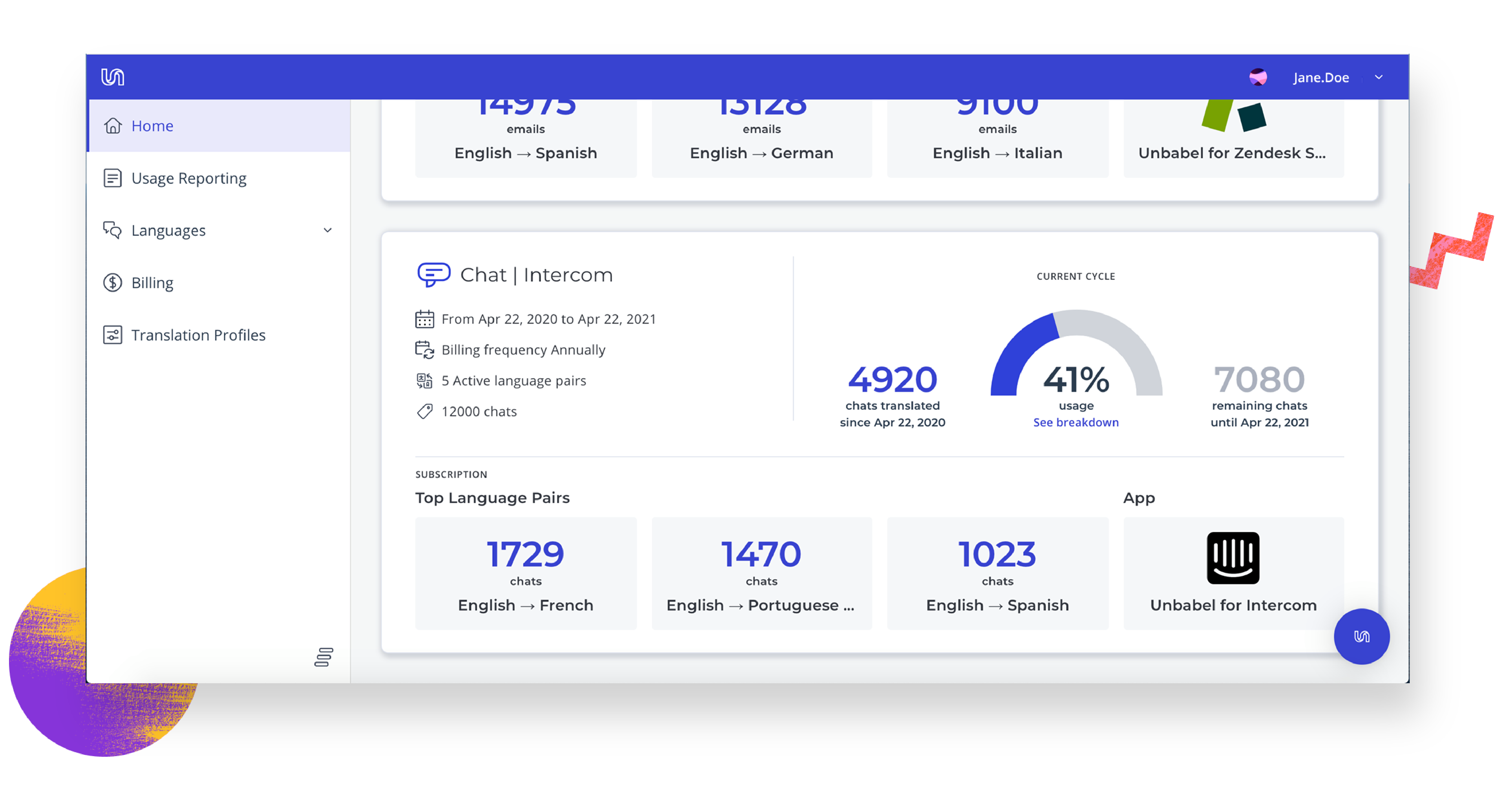
Task: Click the Unbabel logo in header
Action: 112,77
